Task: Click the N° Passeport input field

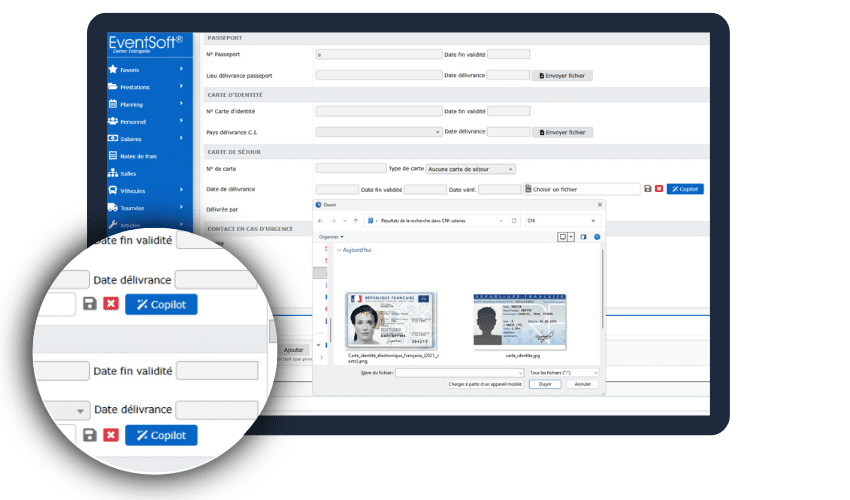Action: click(x=378, y=54)
